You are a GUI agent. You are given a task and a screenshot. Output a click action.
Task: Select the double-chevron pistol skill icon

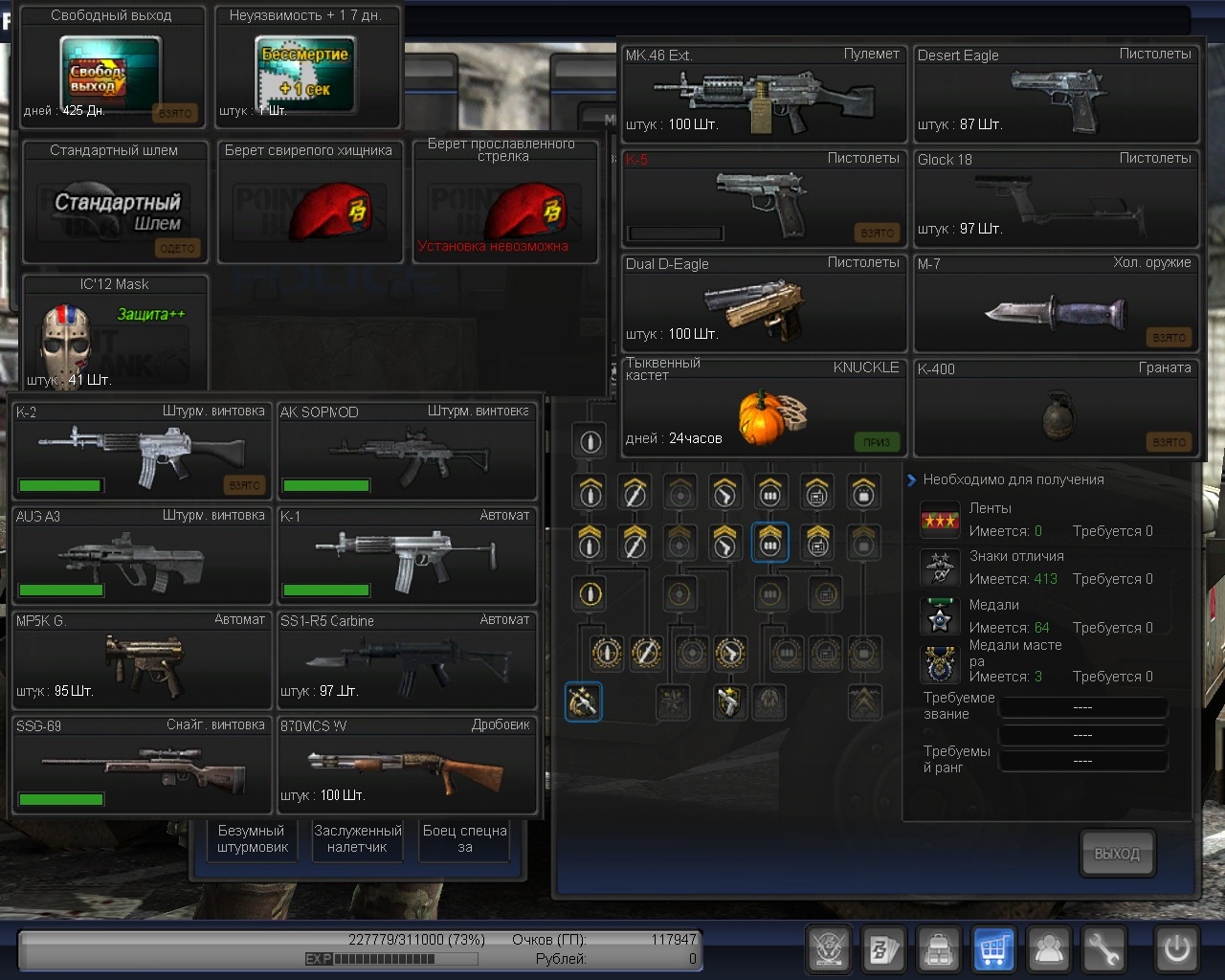(724, 492)
